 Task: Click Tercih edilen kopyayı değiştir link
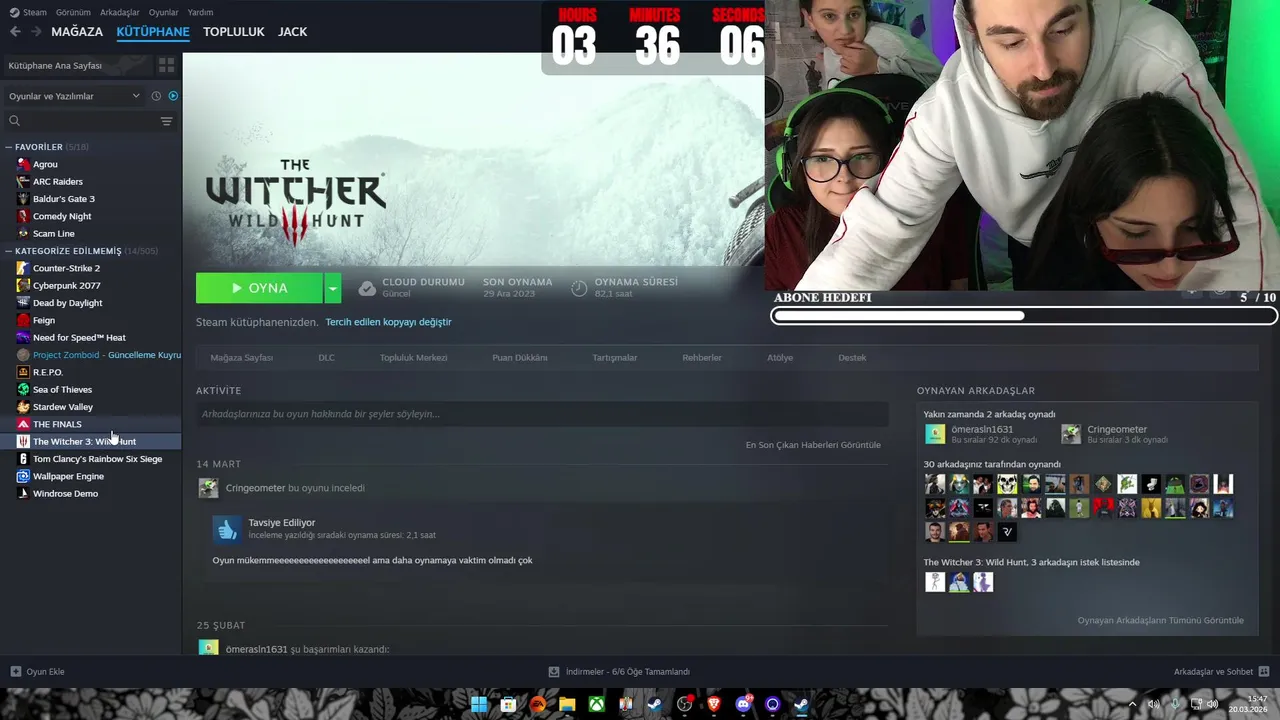coord(388,322)
